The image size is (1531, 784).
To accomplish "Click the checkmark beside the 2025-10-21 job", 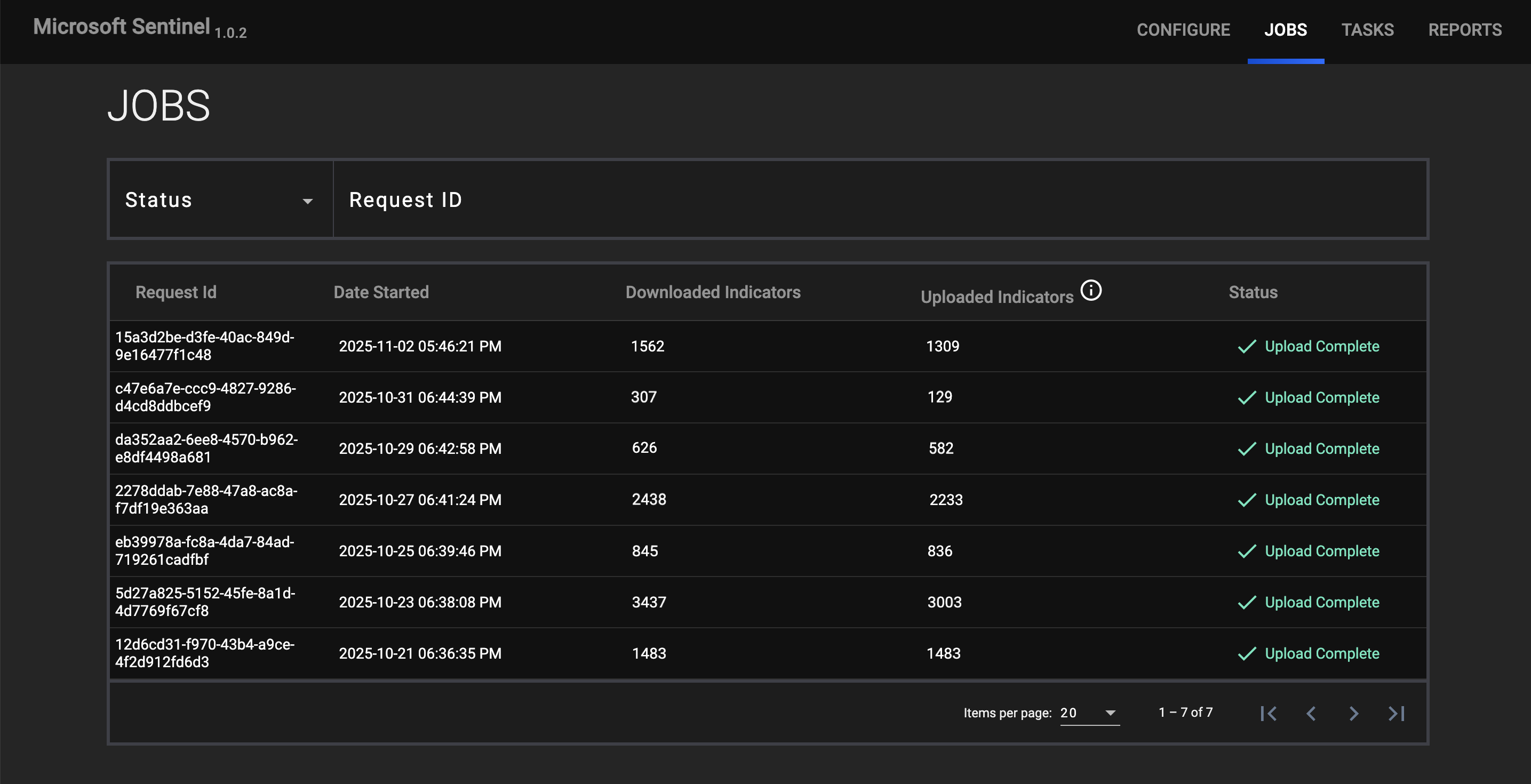I will coord(1248,653).
